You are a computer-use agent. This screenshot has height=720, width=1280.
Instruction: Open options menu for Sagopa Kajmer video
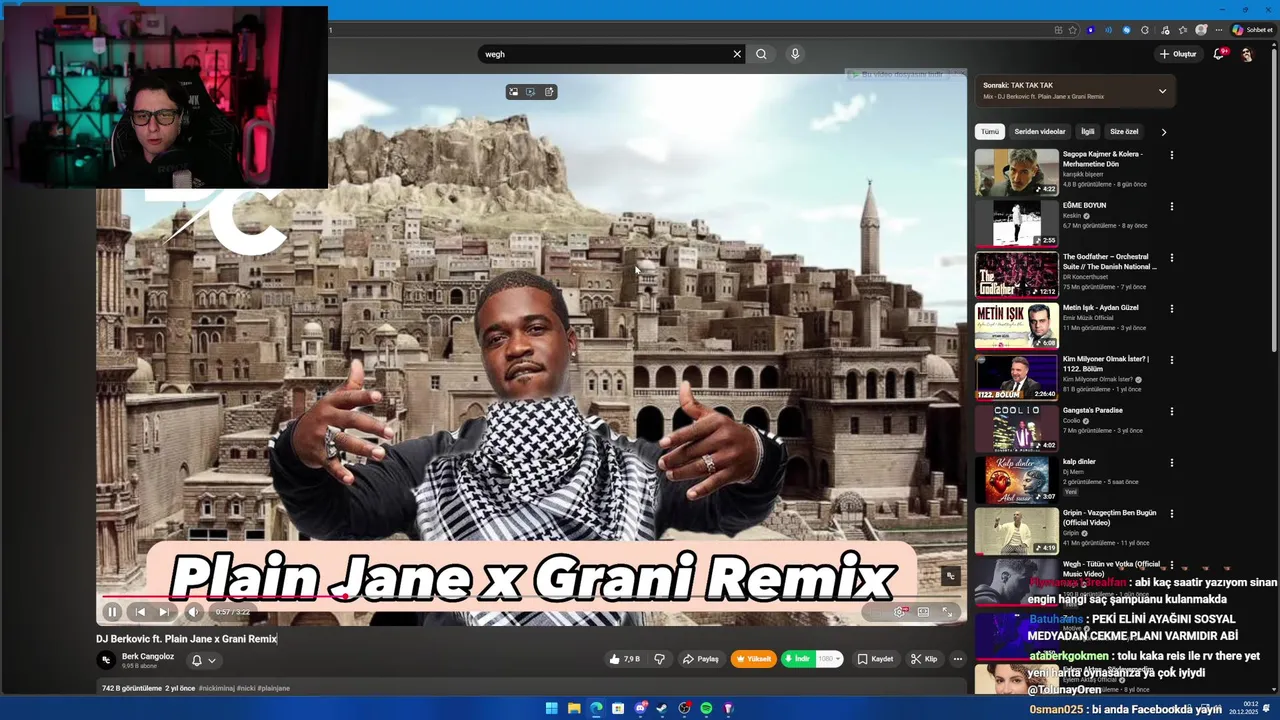[1172, 155]
